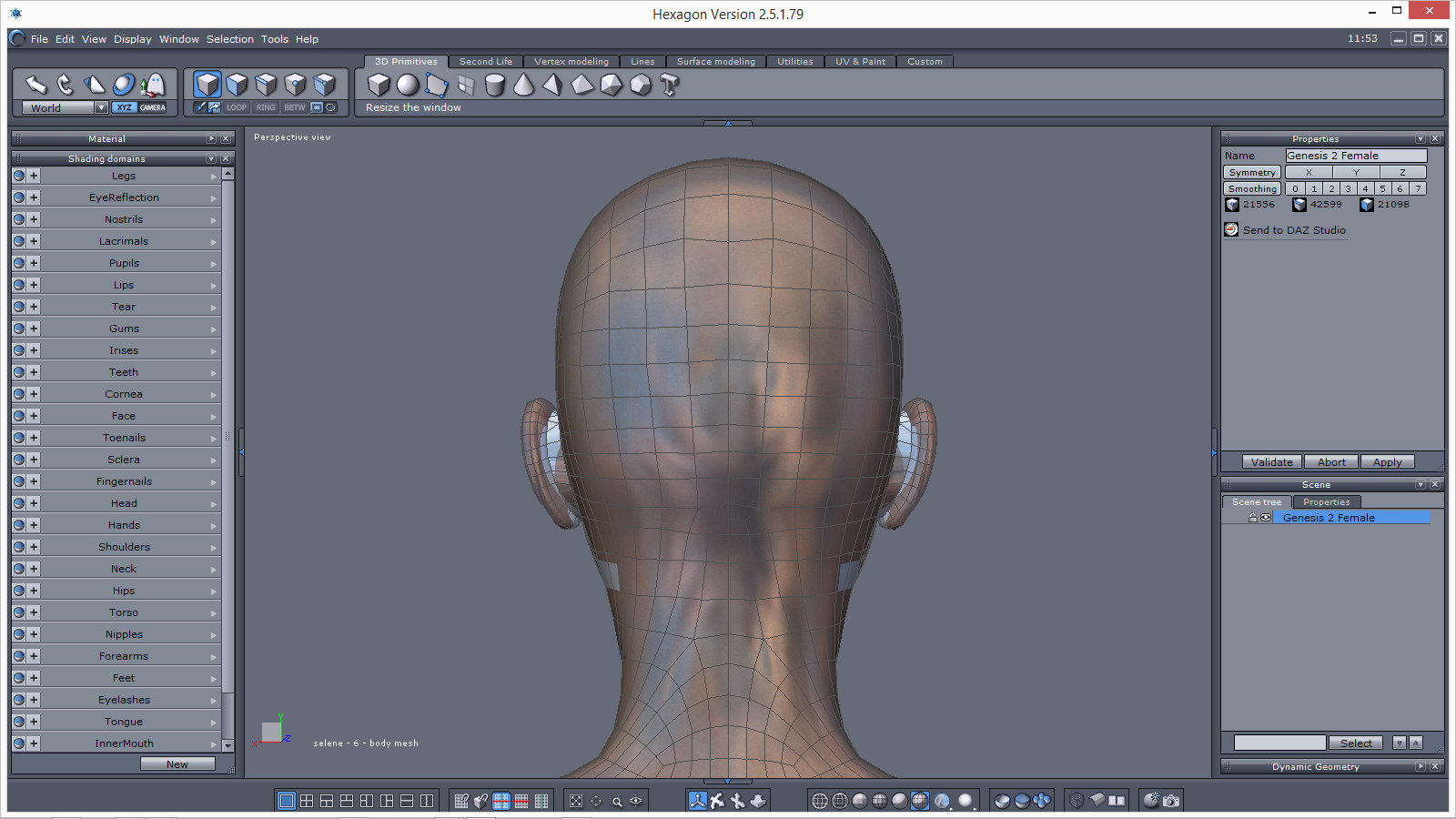
Task: Create a 3D text primitive
Action: 670,85
